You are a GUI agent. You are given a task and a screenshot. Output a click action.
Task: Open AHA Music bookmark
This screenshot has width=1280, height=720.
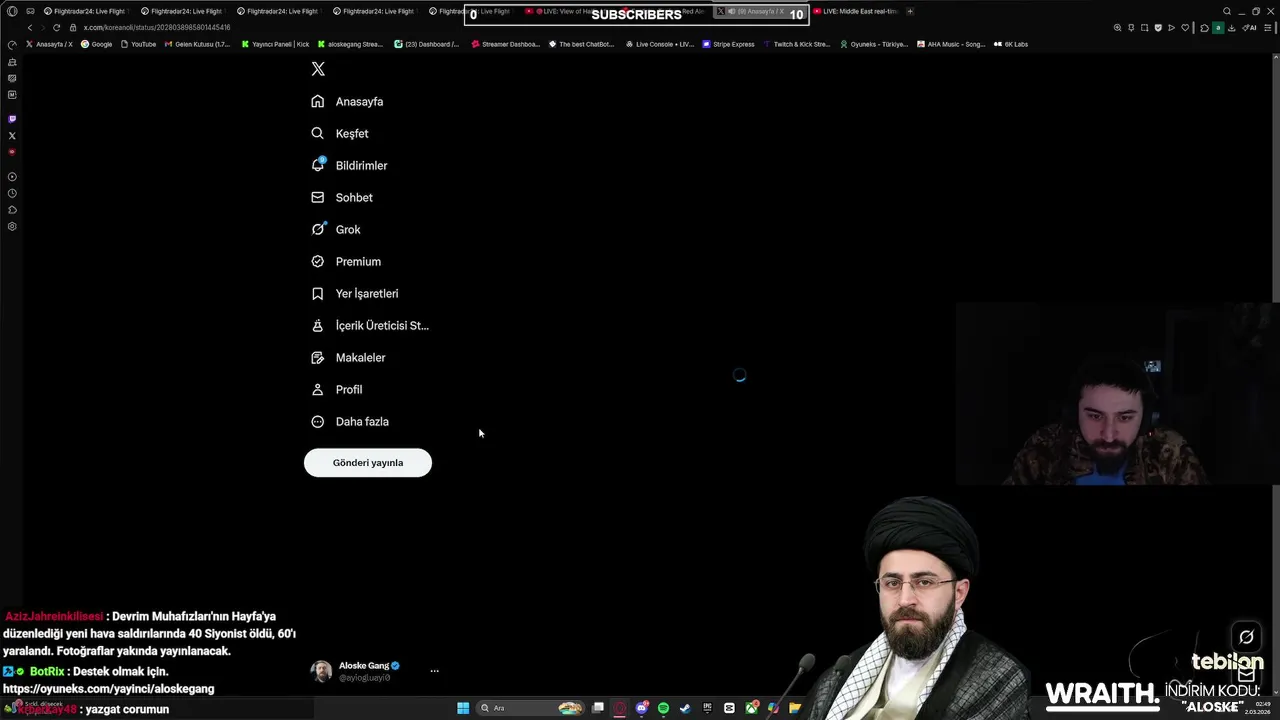click(x=951, y=44)
